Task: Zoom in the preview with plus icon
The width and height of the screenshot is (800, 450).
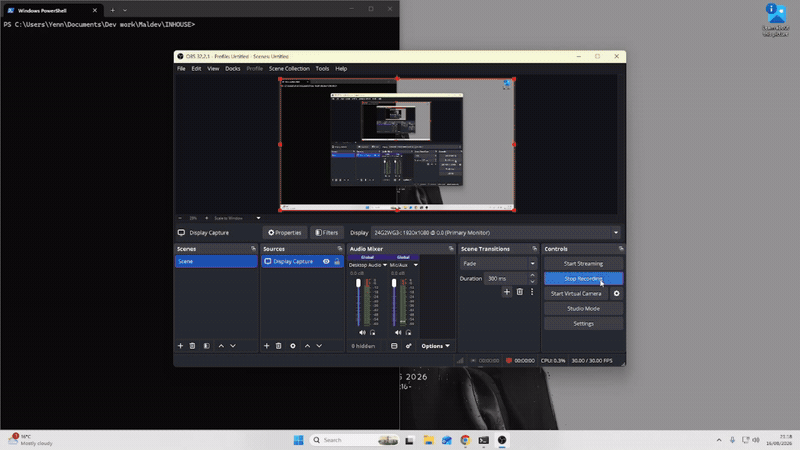Action: pos(207,218)
